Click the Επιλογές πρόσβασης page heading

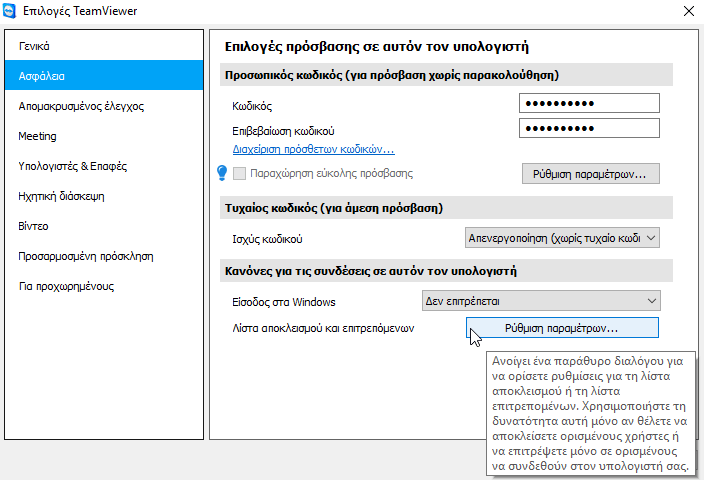click(x=377, y=47)
